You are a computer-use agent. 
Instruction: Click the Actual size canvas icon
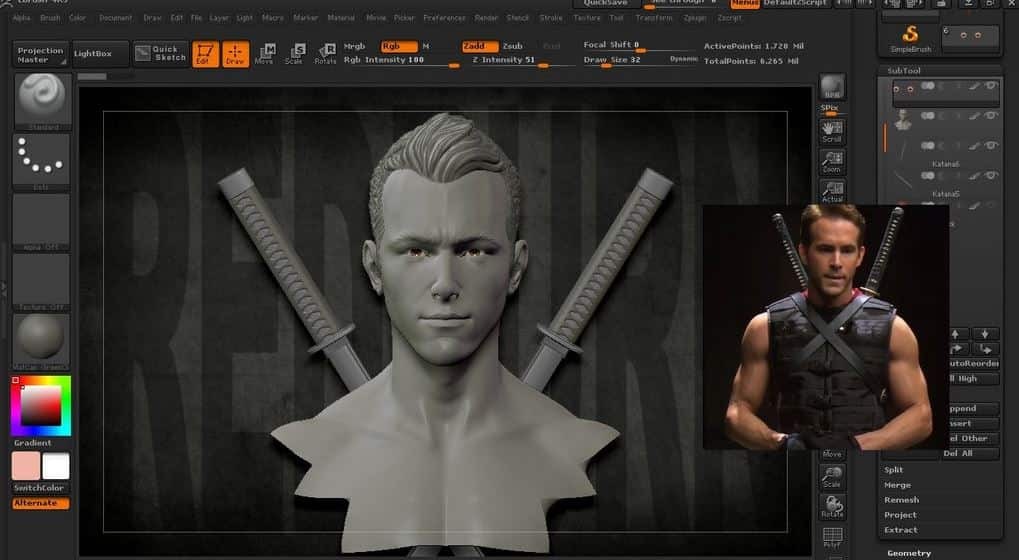pyautogui.click(x=832, y=191)
